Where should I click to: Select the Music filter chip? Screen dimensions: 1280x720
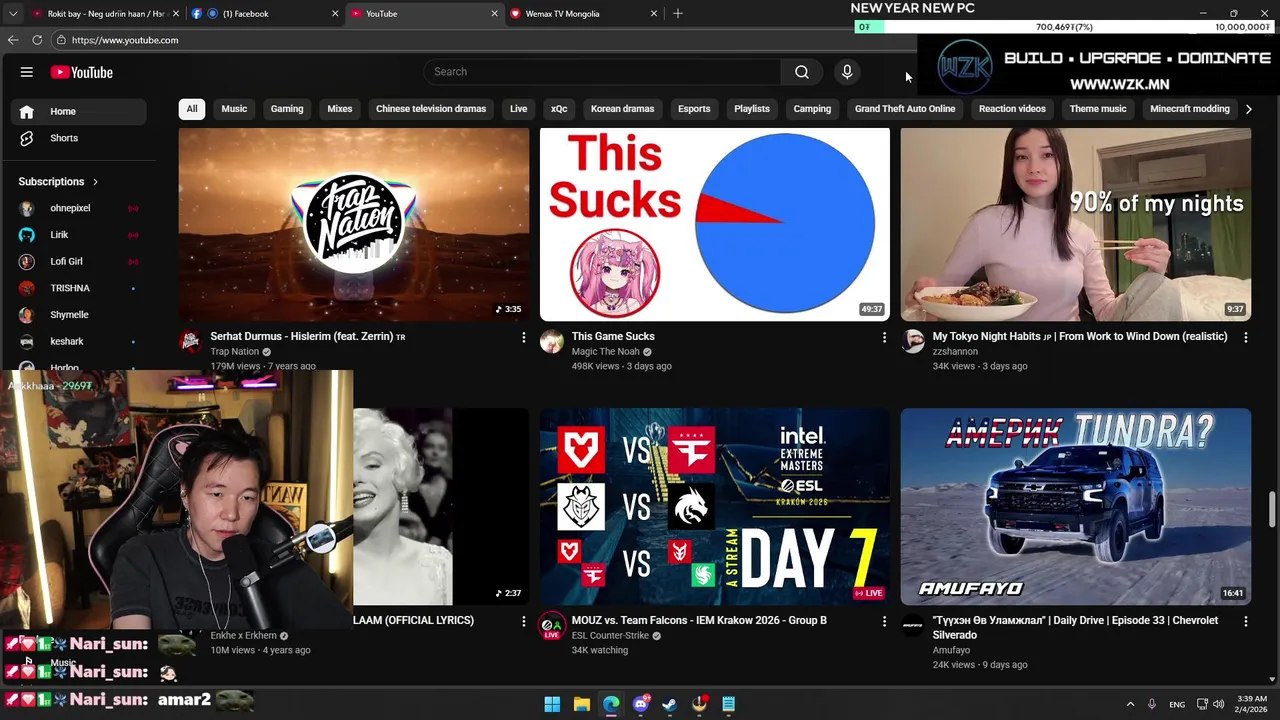click(x=234, y=109)
